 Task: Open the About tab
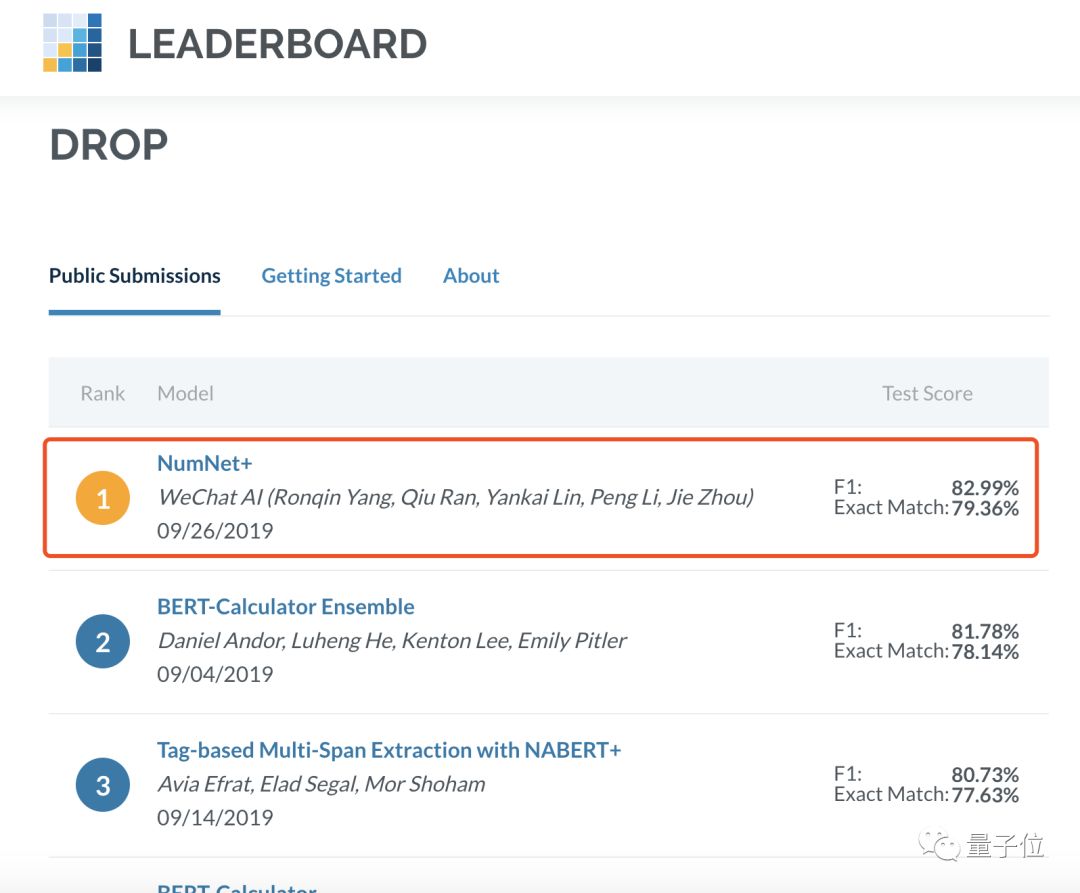[471, 276]
